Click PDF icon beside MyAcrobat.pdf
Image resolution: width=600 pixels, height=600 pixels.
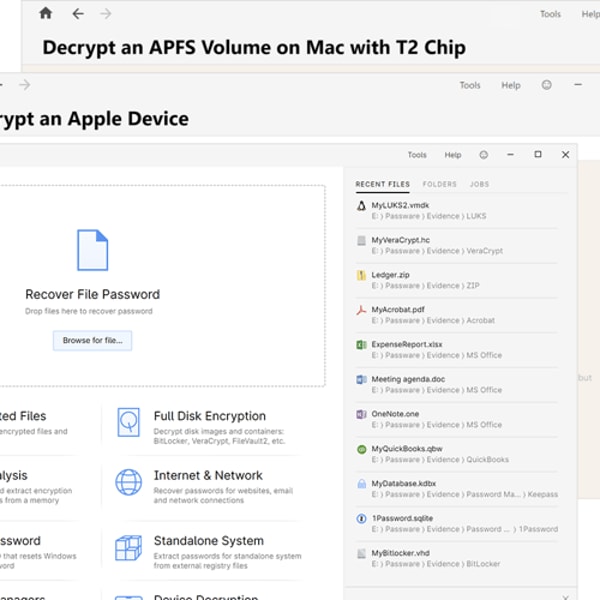pyautogui.click(x=361, y=310)
